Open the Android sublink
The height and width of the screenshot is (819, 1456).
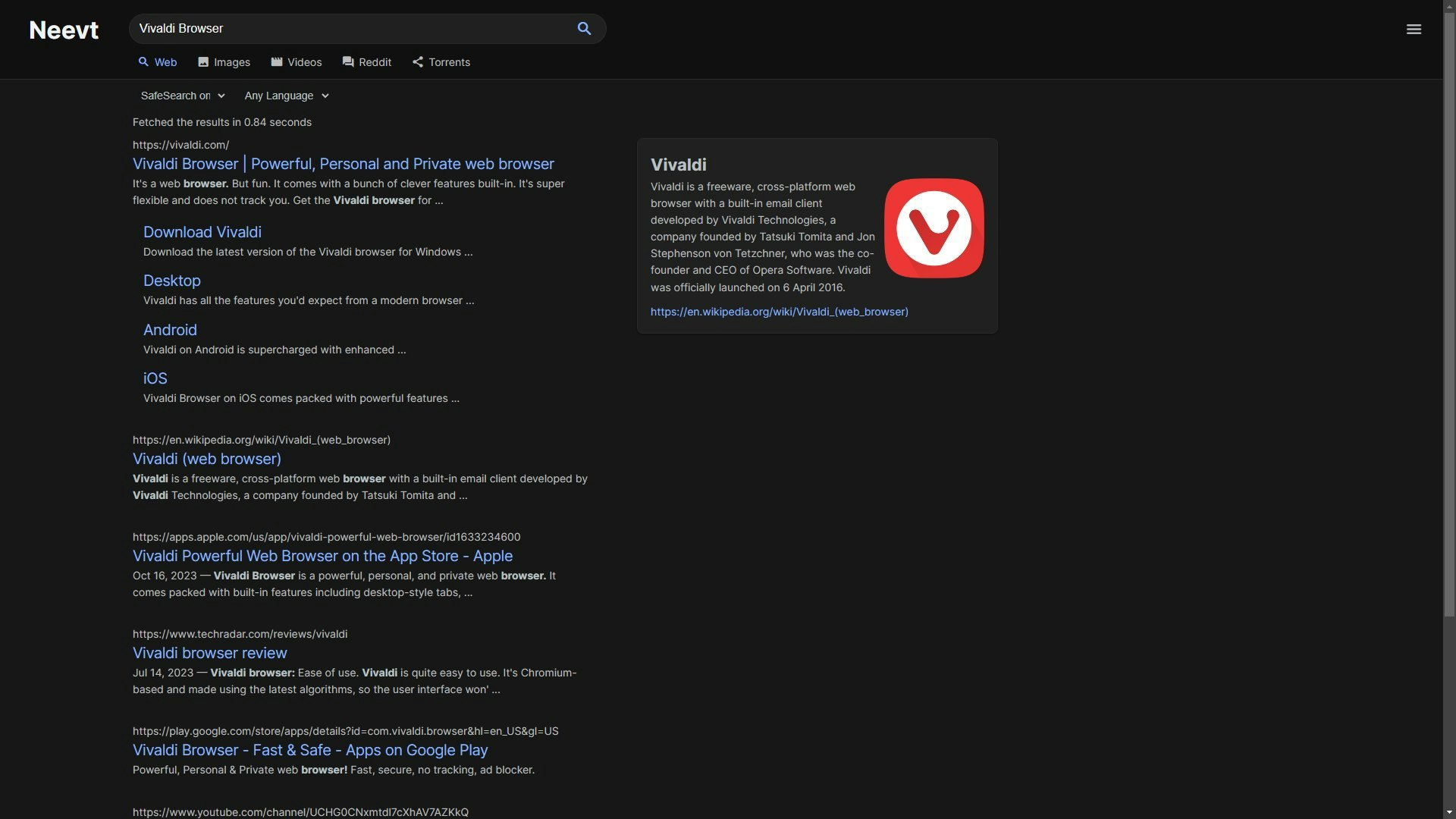(x=170, y=330)
